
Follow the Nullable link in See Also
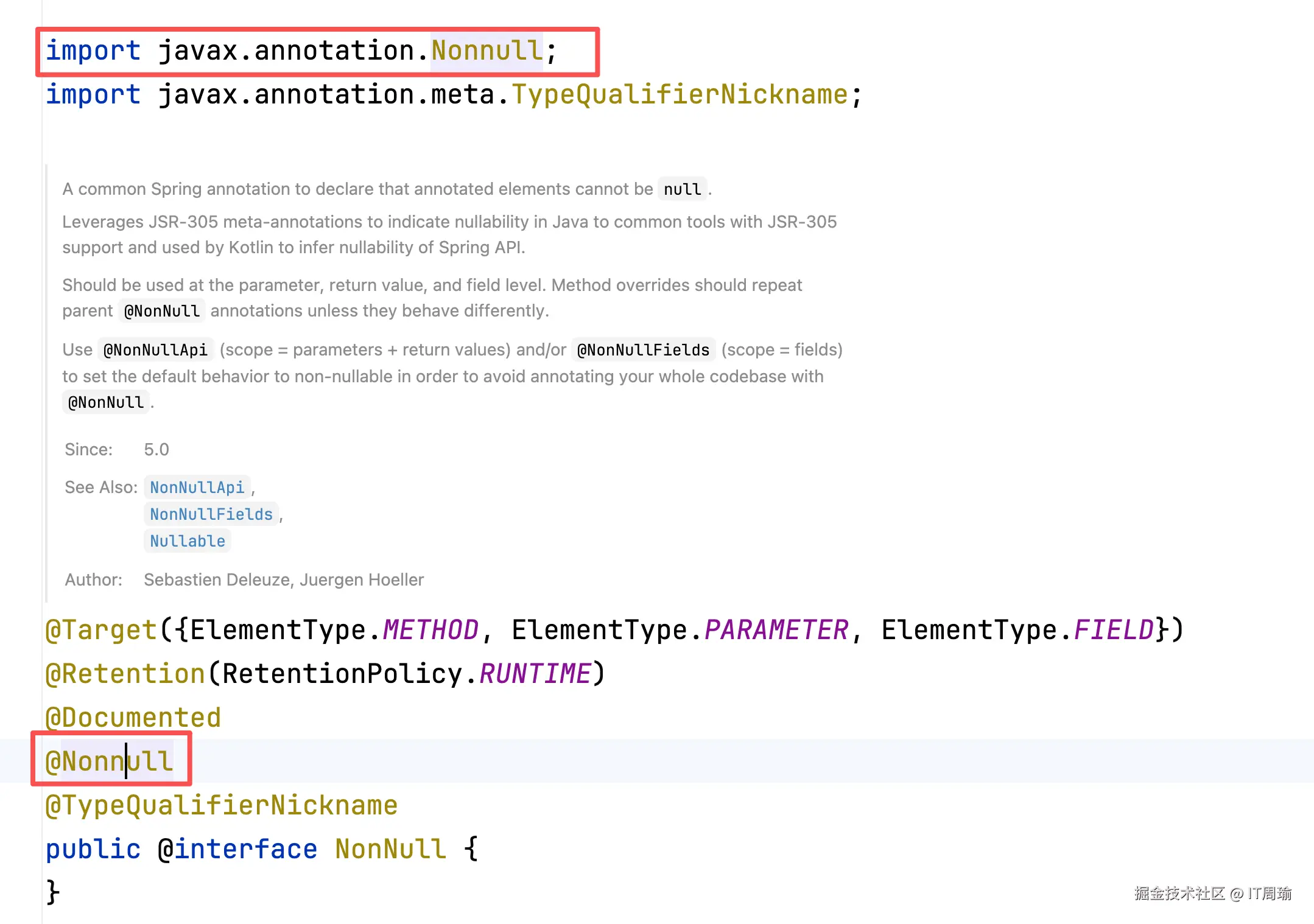[x=187, y=541]
